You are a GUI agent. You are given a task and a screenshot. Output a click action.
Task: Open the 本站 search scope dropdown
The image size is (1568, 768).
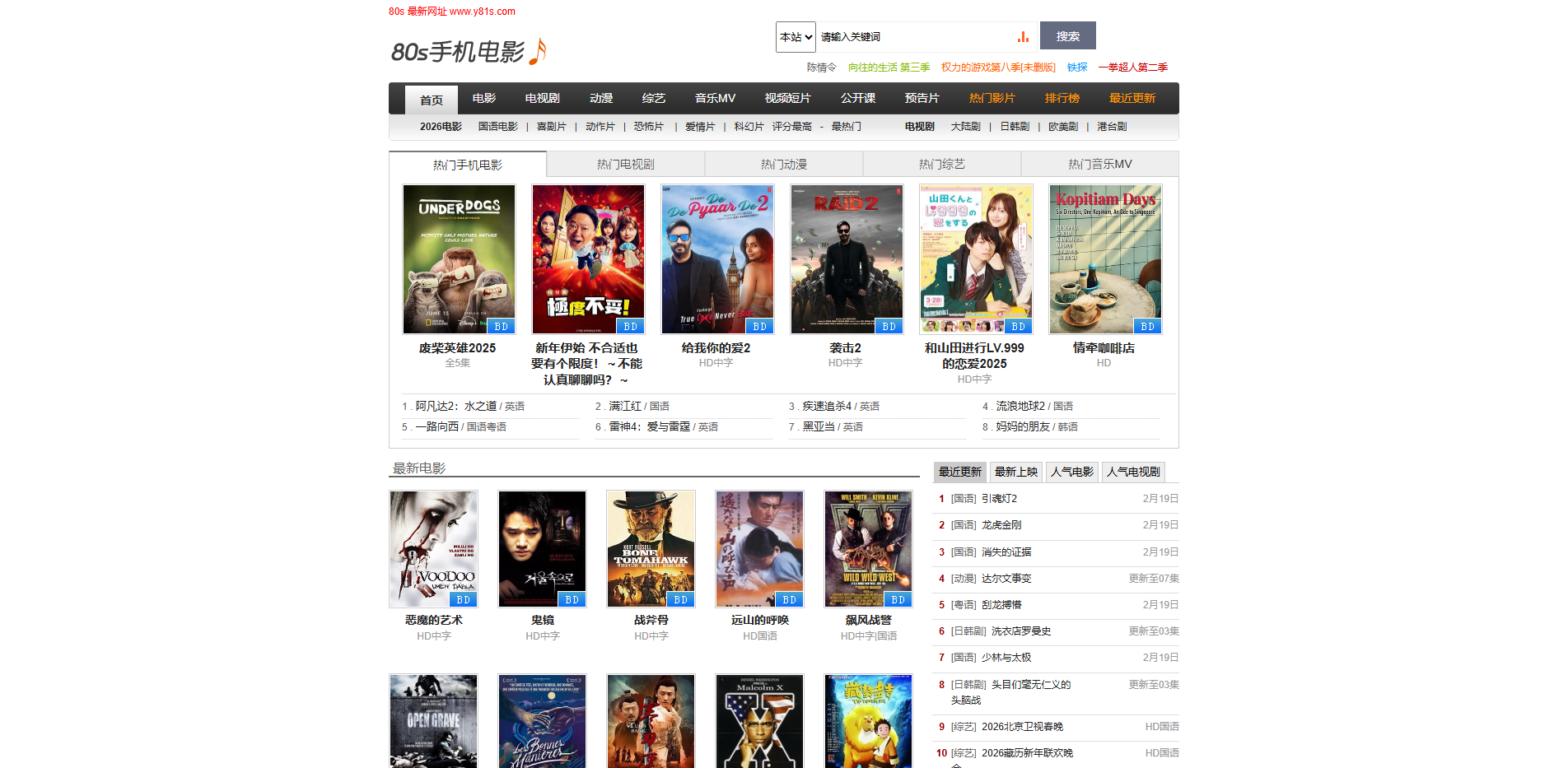click(x=796, y=37)
